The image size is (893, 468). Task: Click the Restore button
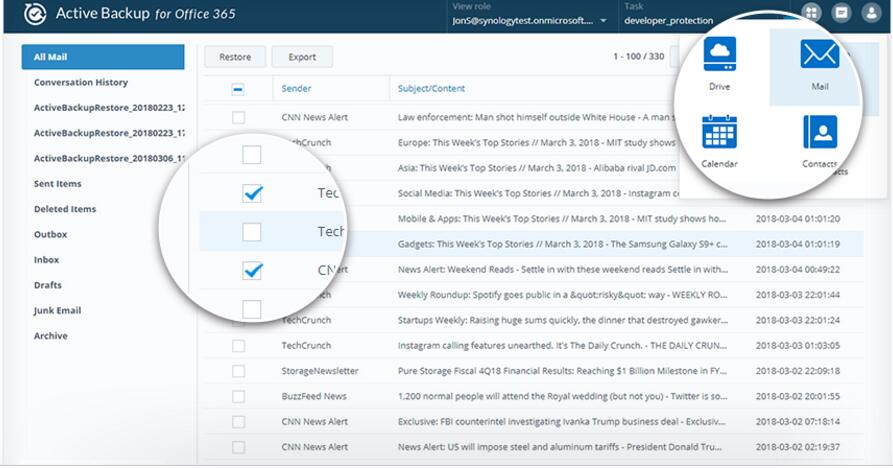point(235,58)
